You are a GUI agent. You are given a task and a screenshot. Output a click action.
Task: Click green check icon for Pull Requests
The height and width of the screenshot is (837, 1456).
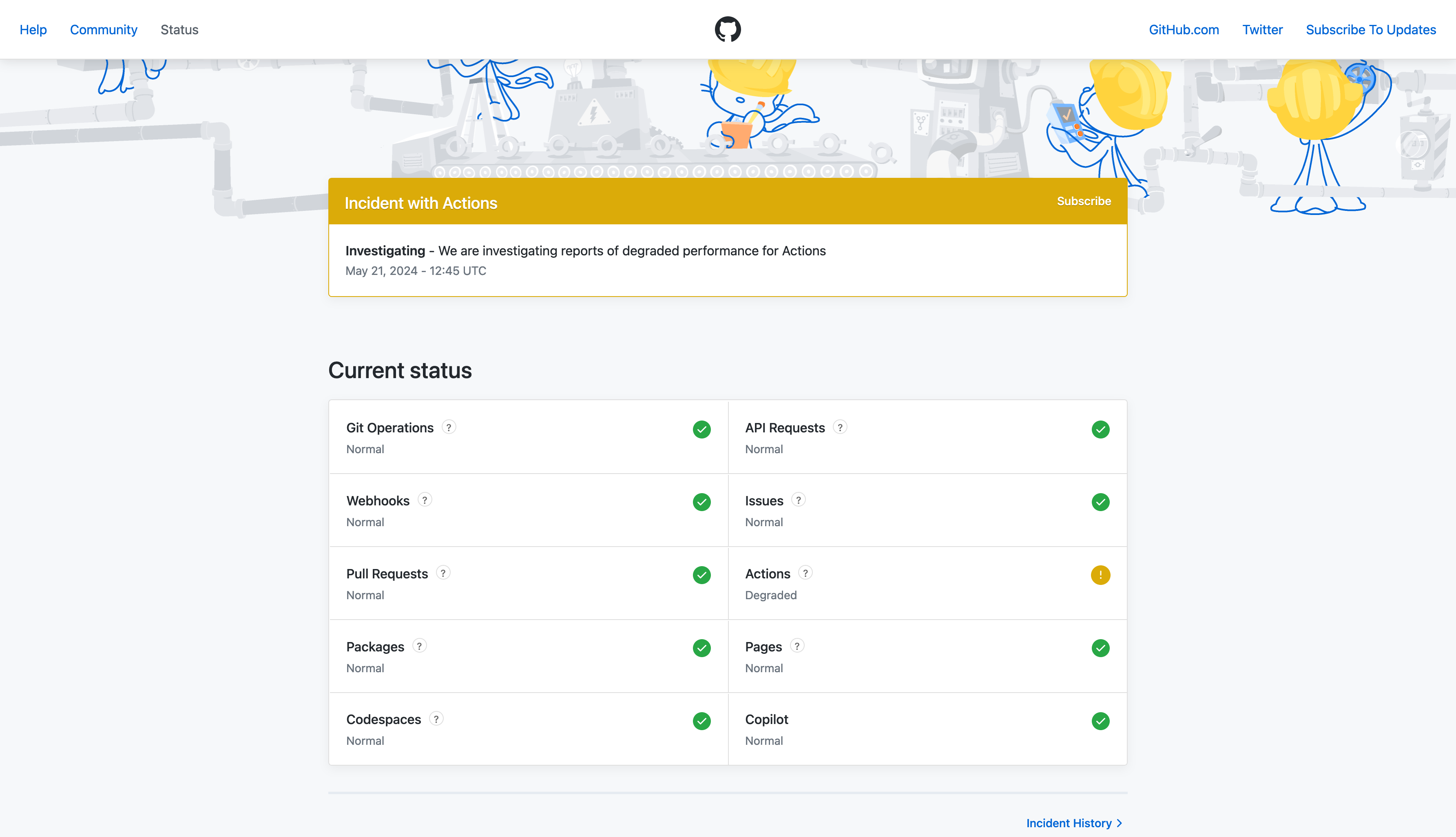click(702, 576)
